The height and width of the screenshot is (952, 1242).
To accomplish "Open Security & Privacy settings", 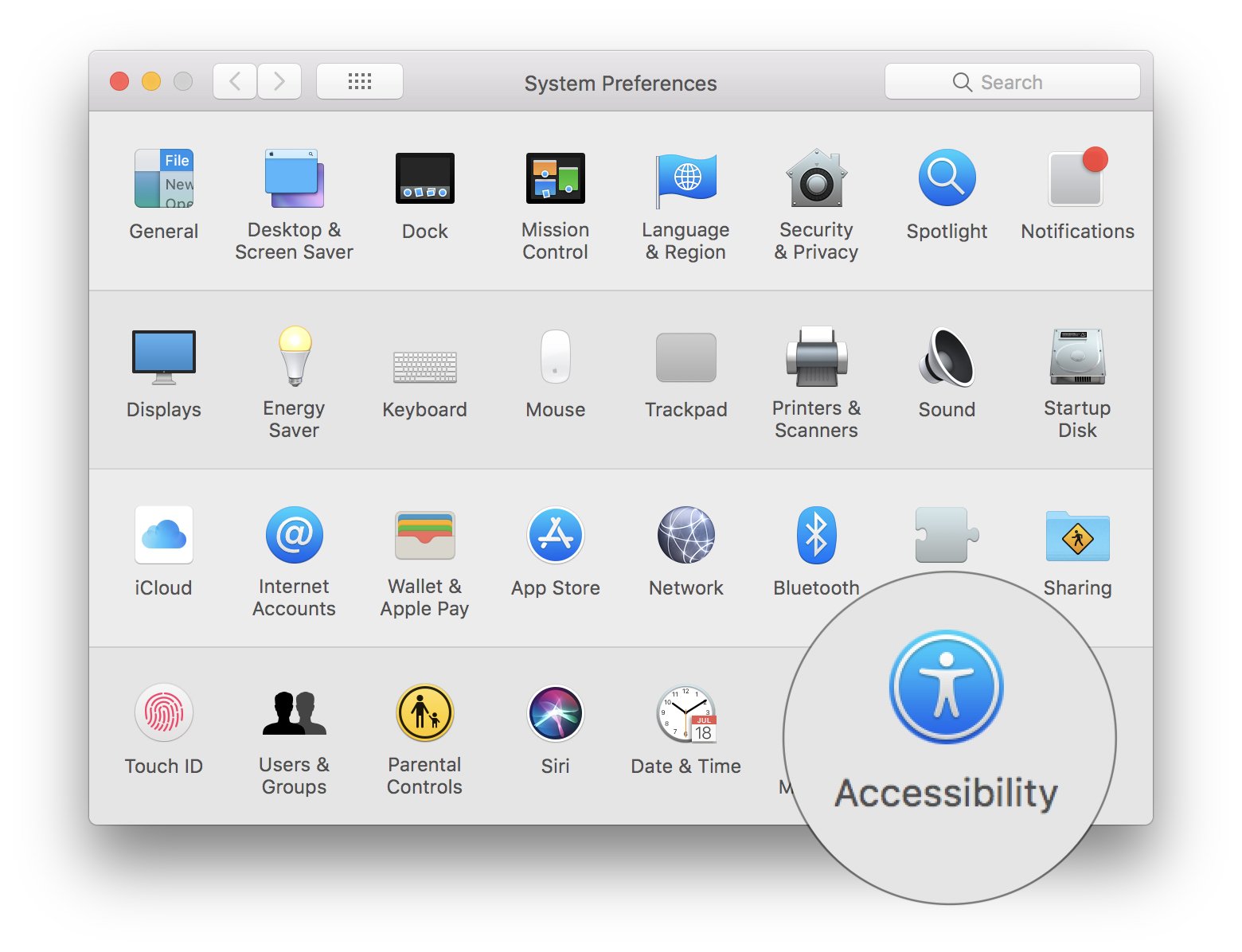I will click(816, 180).
